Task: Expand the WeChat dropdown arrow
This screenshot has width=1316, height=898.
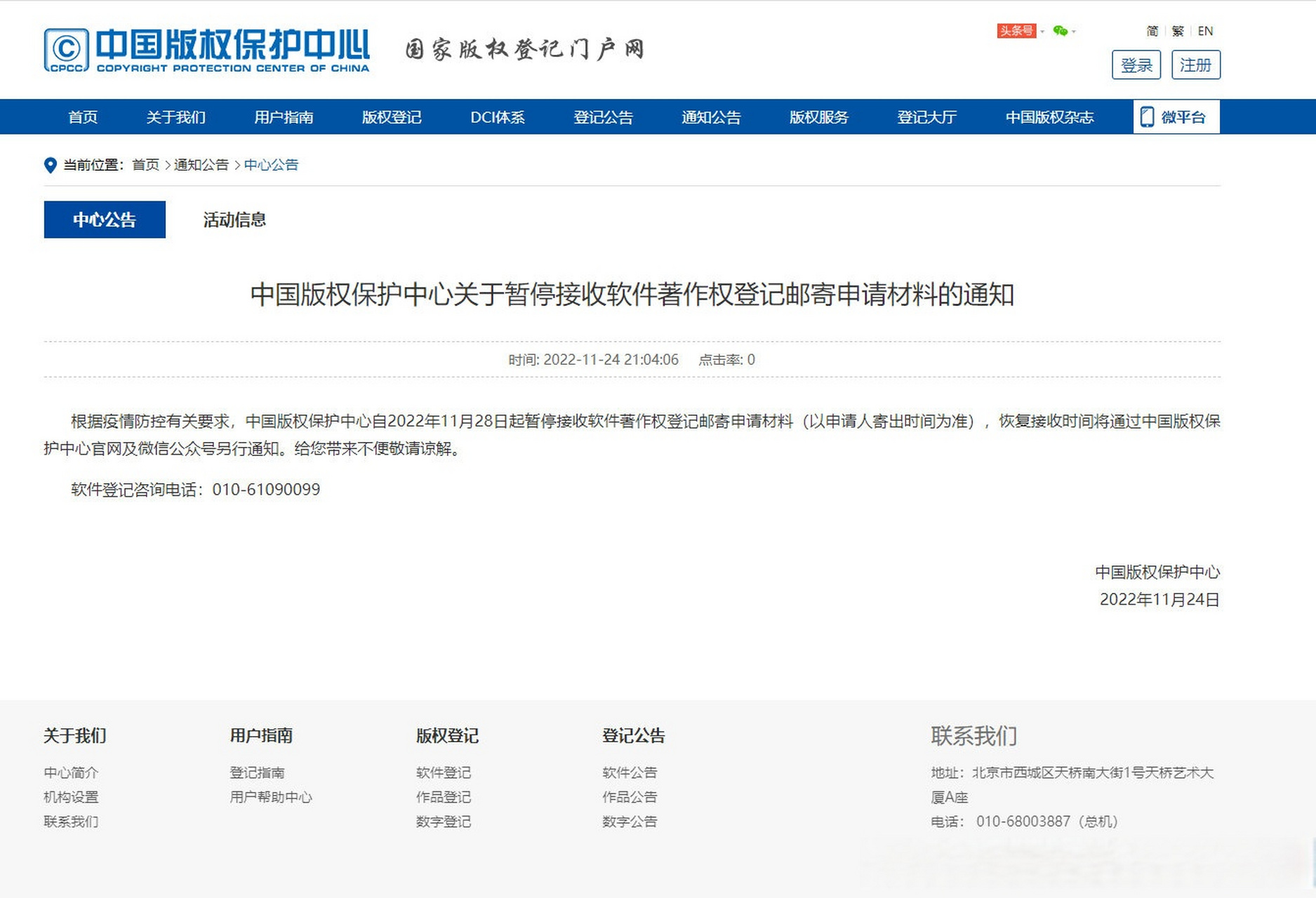Action: [1074, 32]
